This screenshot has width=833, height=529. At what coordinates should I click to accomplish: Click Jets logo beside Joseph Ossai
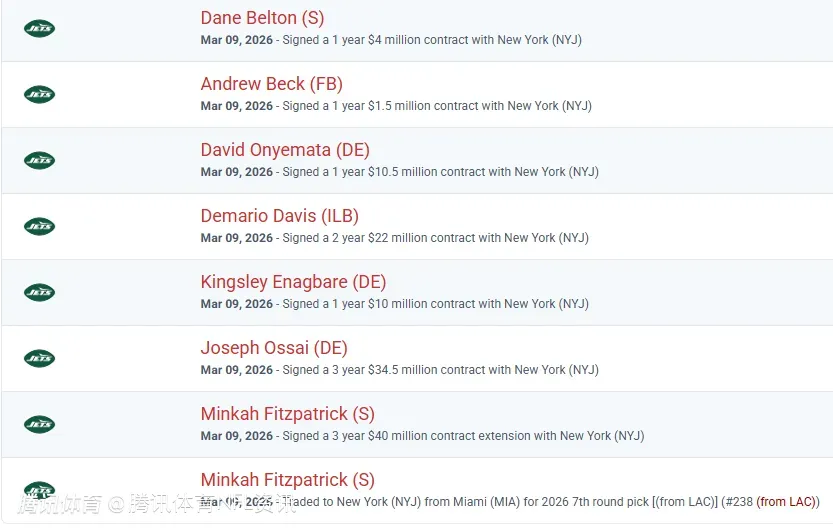[39, 358]
